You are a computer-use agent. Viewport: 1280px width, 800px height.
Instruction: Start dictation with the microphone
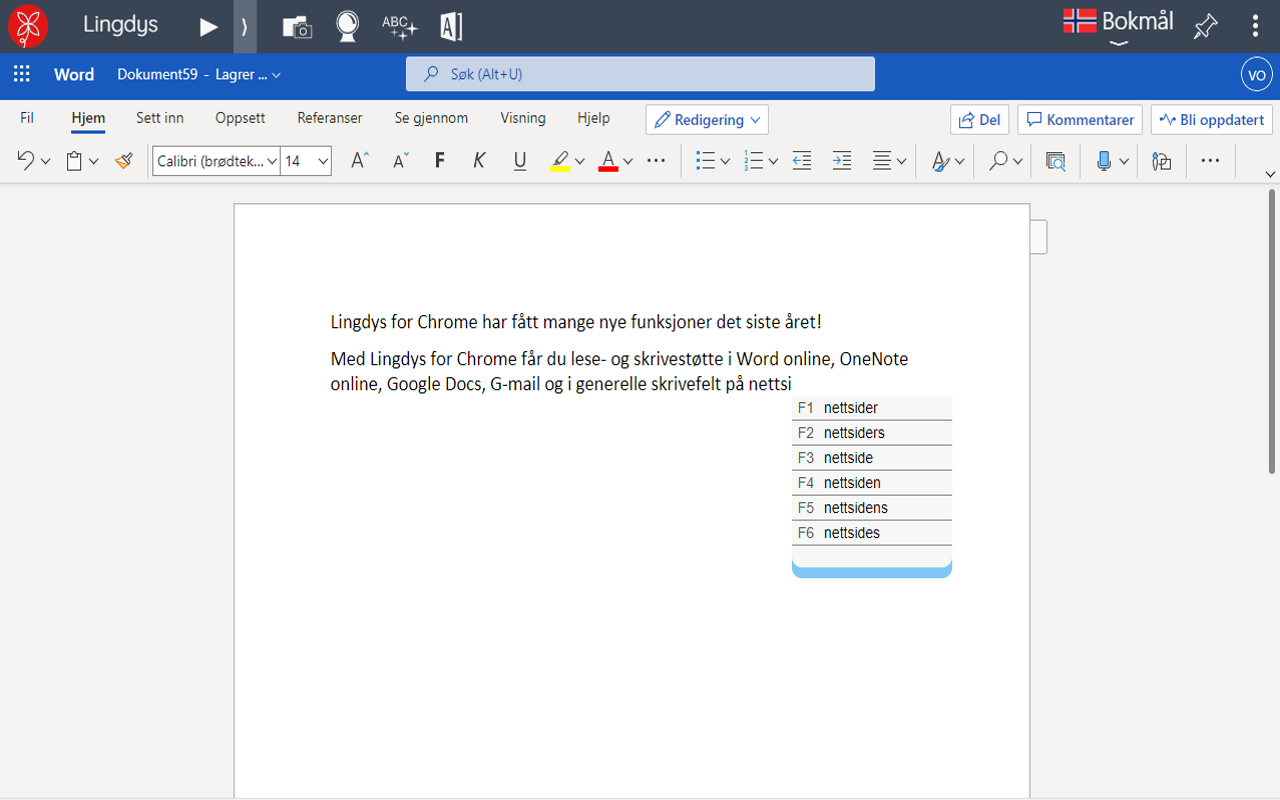tap(1104, 160)
